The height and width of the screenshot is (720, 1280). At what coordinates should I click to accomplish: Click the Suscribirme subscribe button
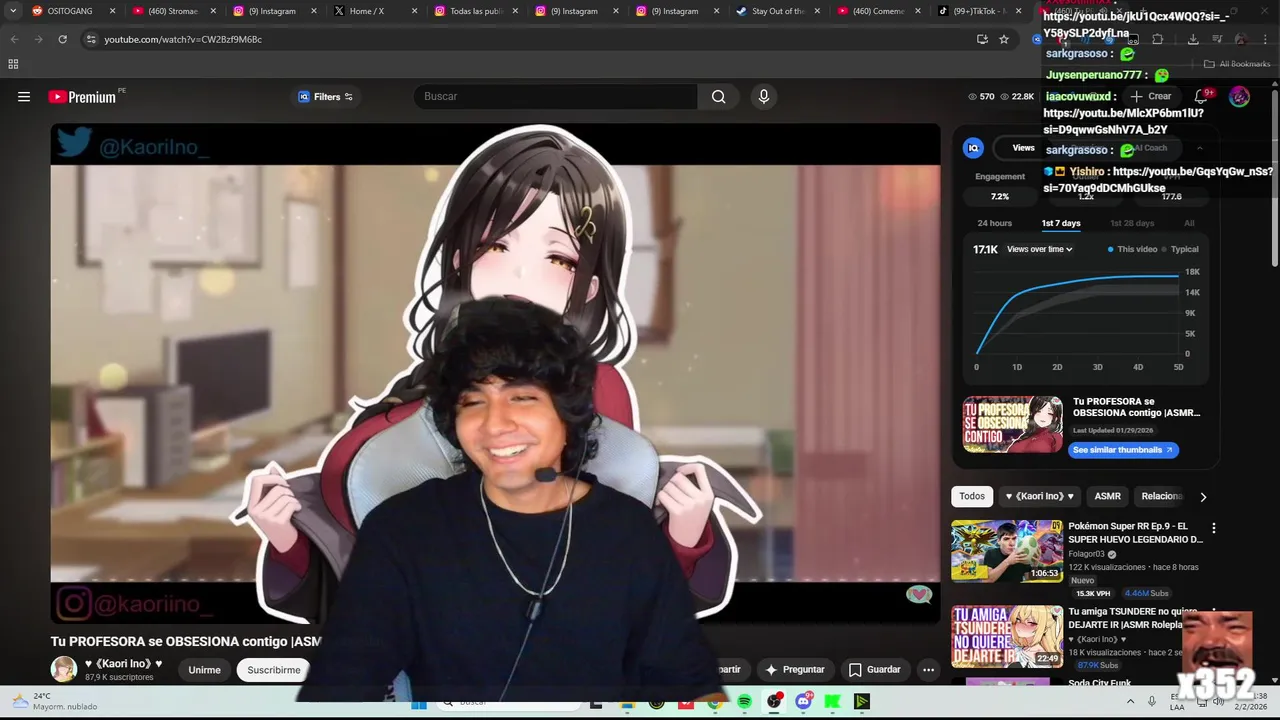(x=274, y=670)
